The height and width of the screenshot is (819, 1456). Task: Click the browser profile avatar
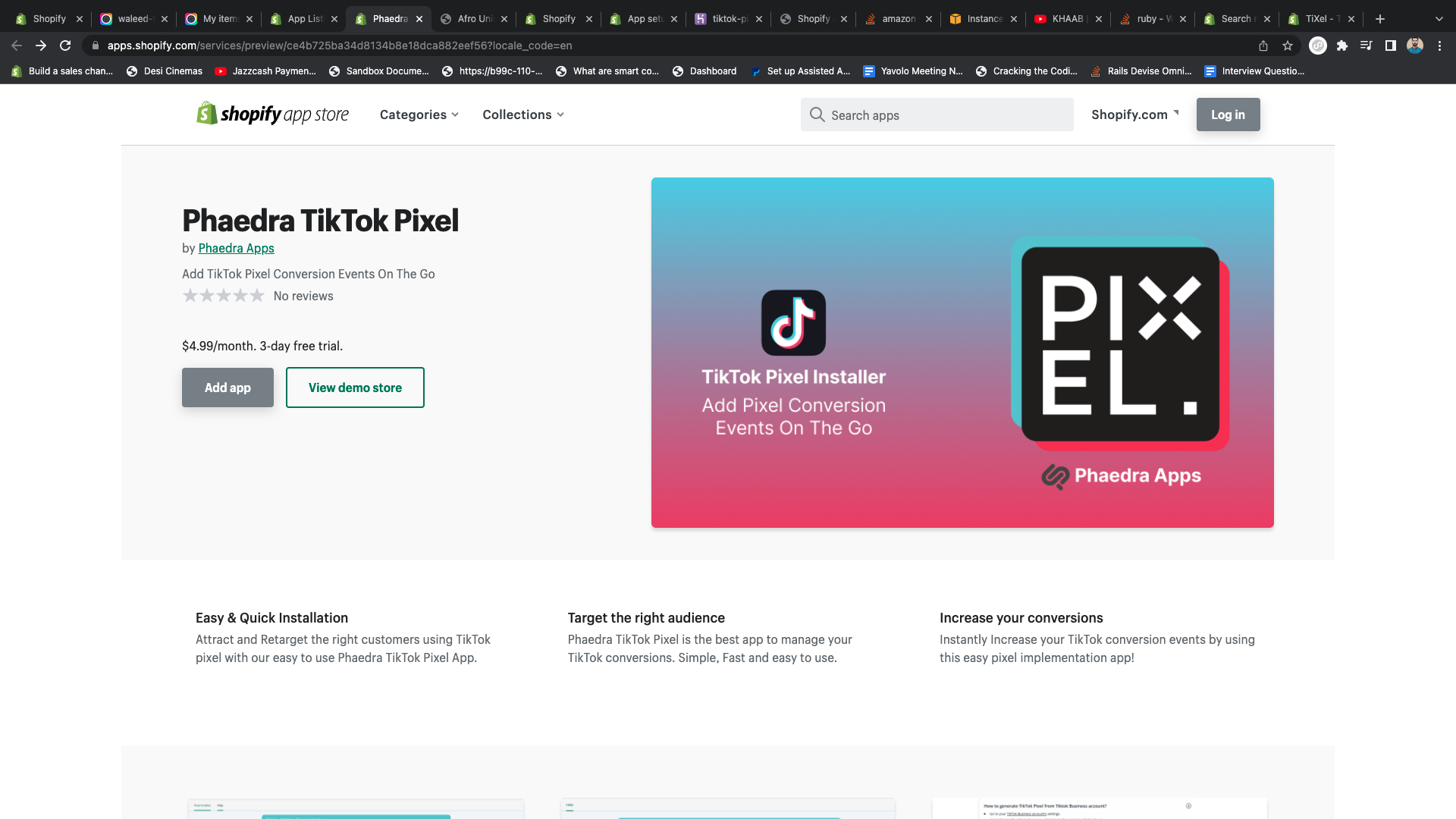1415,45
